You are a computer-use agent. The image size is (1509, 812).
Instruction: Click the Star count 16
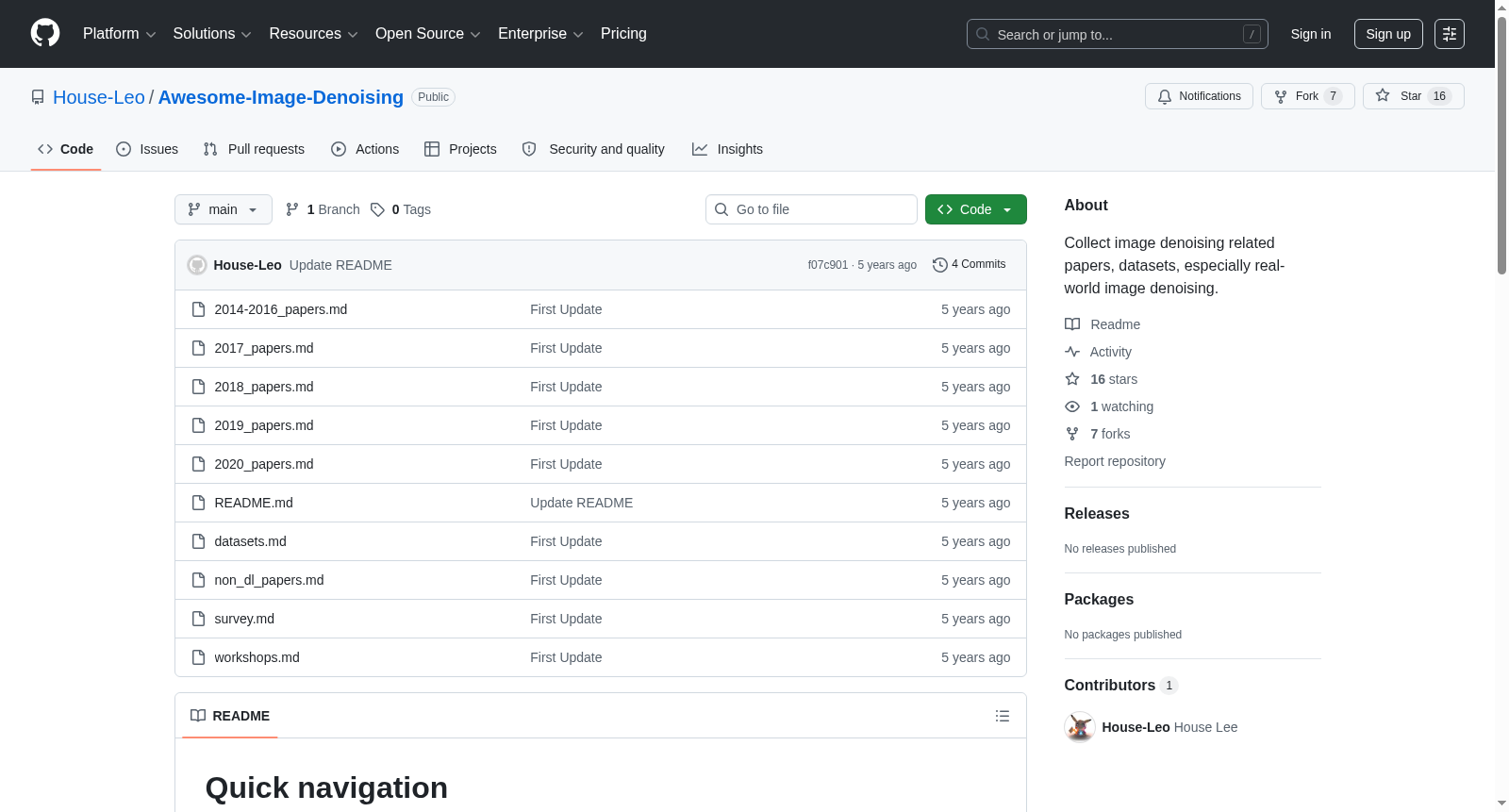(x=1439, y=96)
